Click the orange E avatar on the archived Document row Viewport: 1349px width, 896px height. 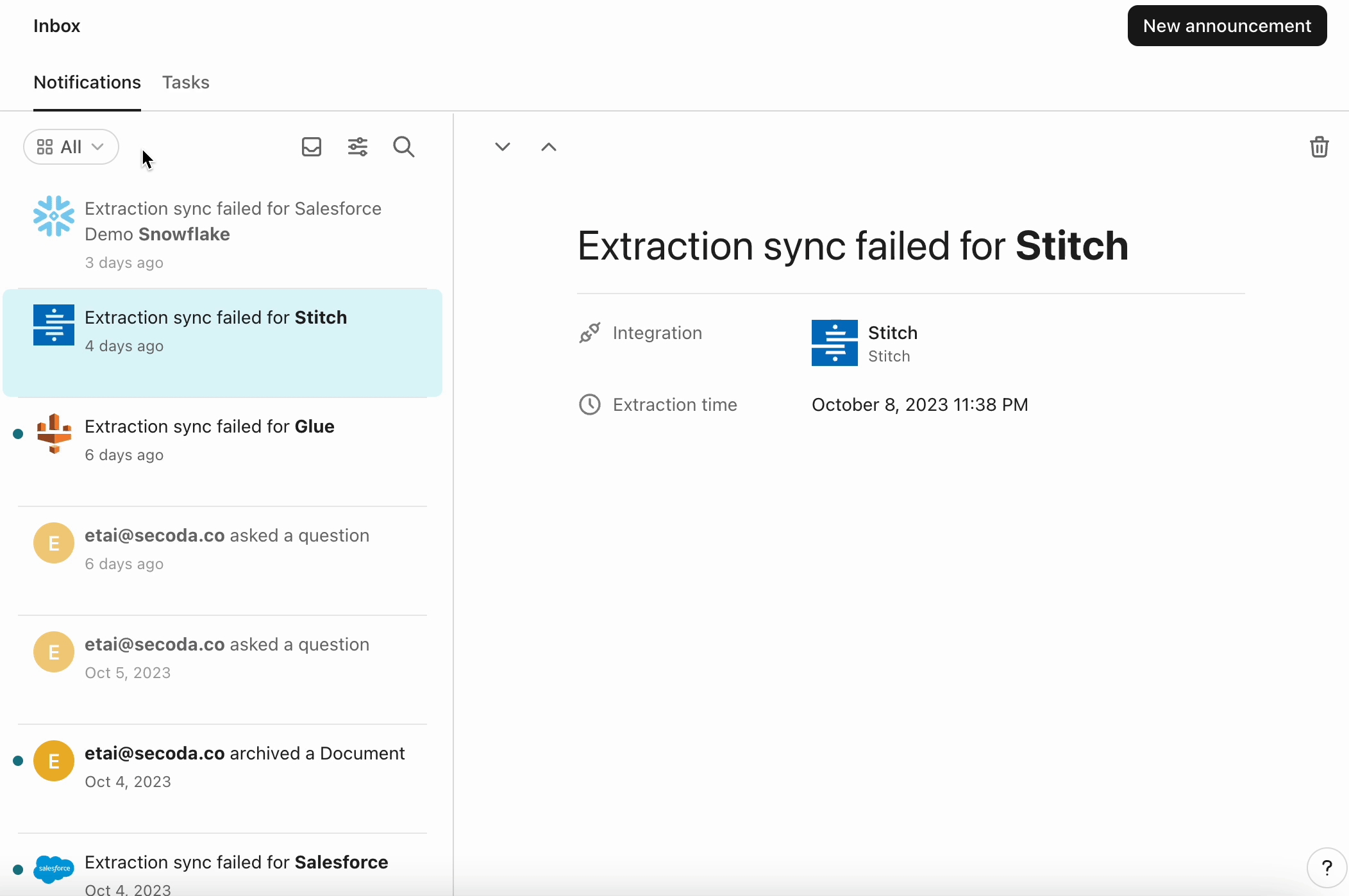coord(54,761)
